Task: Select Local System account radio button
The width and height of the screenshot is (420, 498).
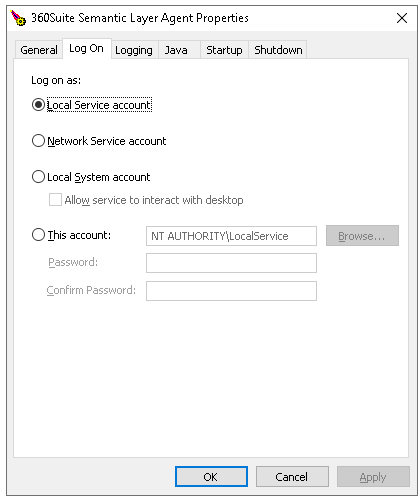Action: click(38, 177)
